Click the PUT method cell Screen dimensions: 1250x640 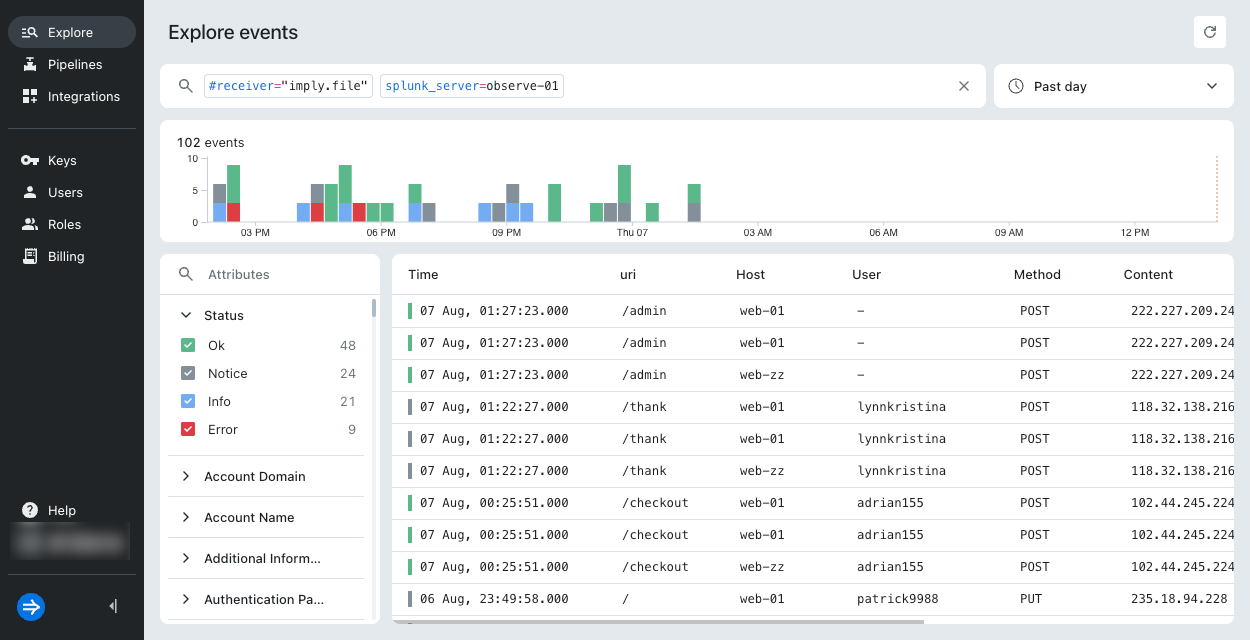tap(1031, 599)
